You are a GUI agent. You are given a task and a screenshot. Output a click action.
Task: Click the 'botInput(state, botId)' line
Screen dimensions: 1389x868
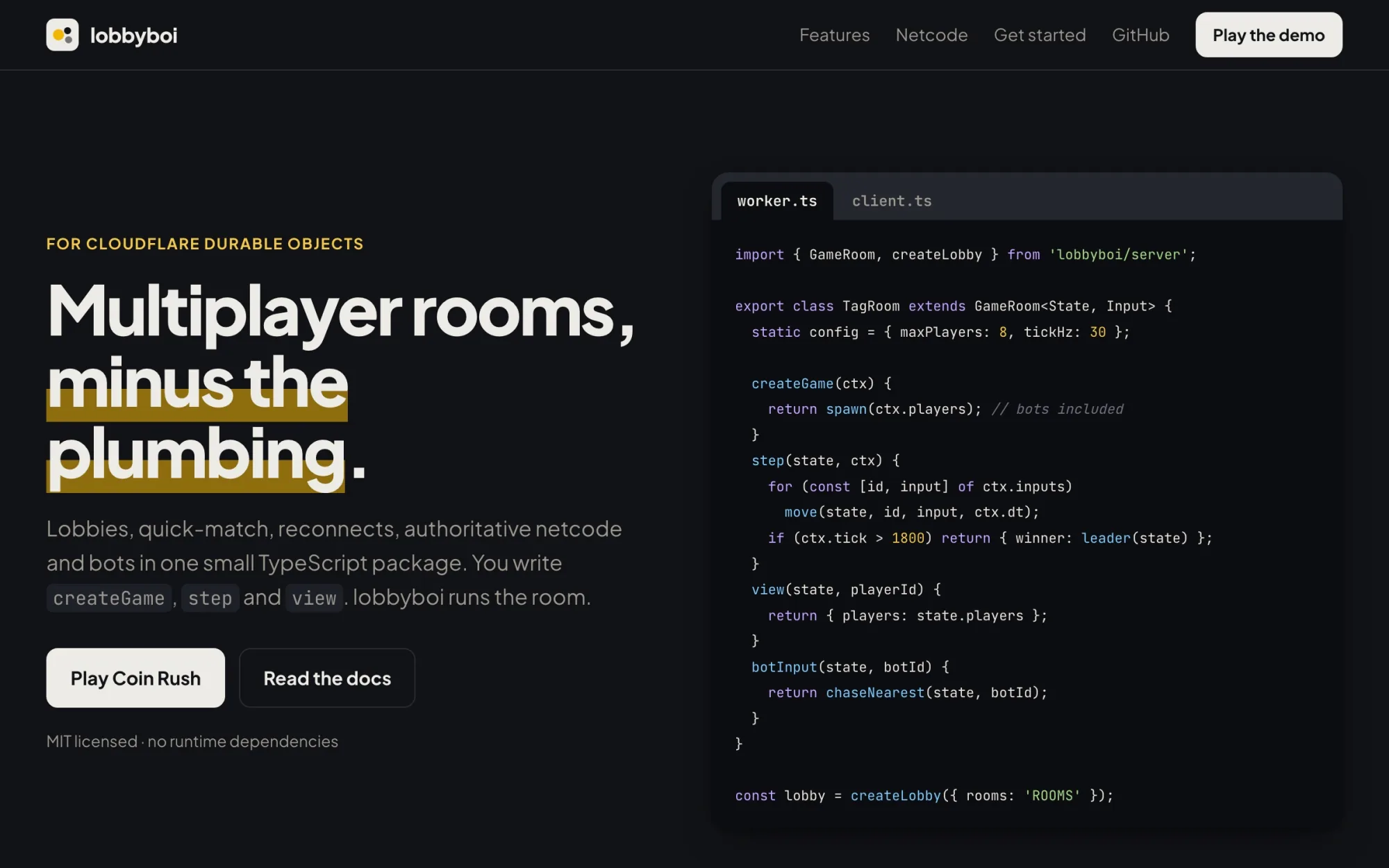[x=850, y=667]
